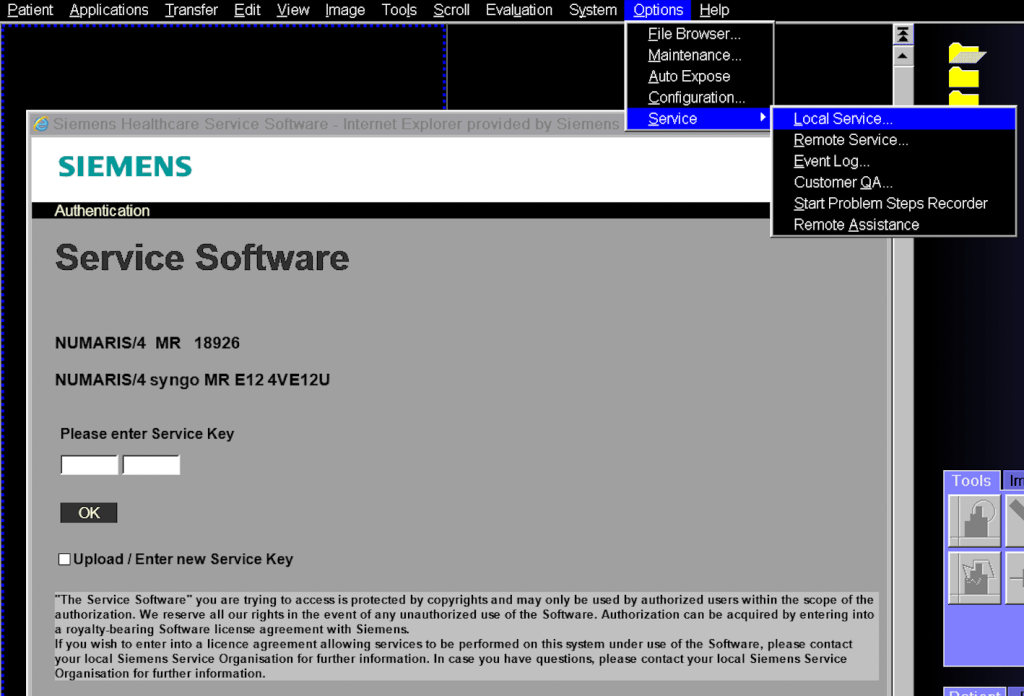Open the Evaluation menu
The image size is (1024, 696).
pyautogui.click(x=519, y=10)
